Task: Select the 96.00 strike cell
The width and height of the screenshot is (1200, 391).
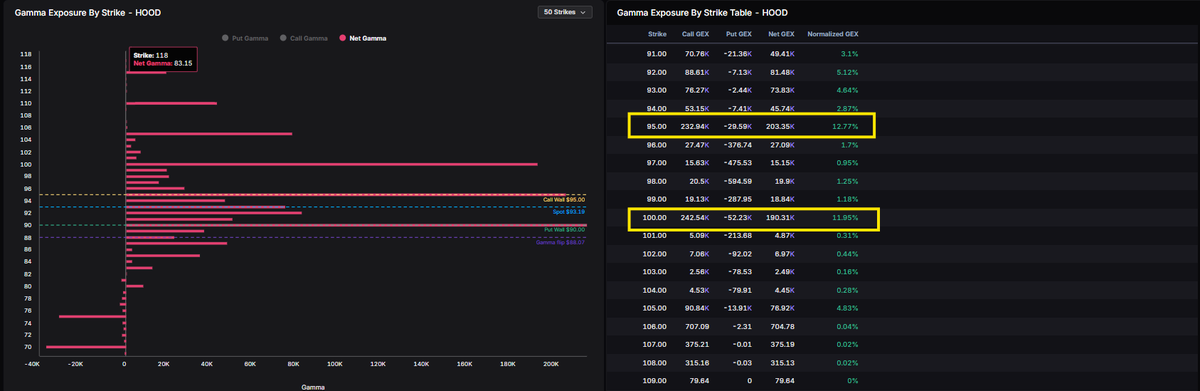Action: (x=657, y=144)
